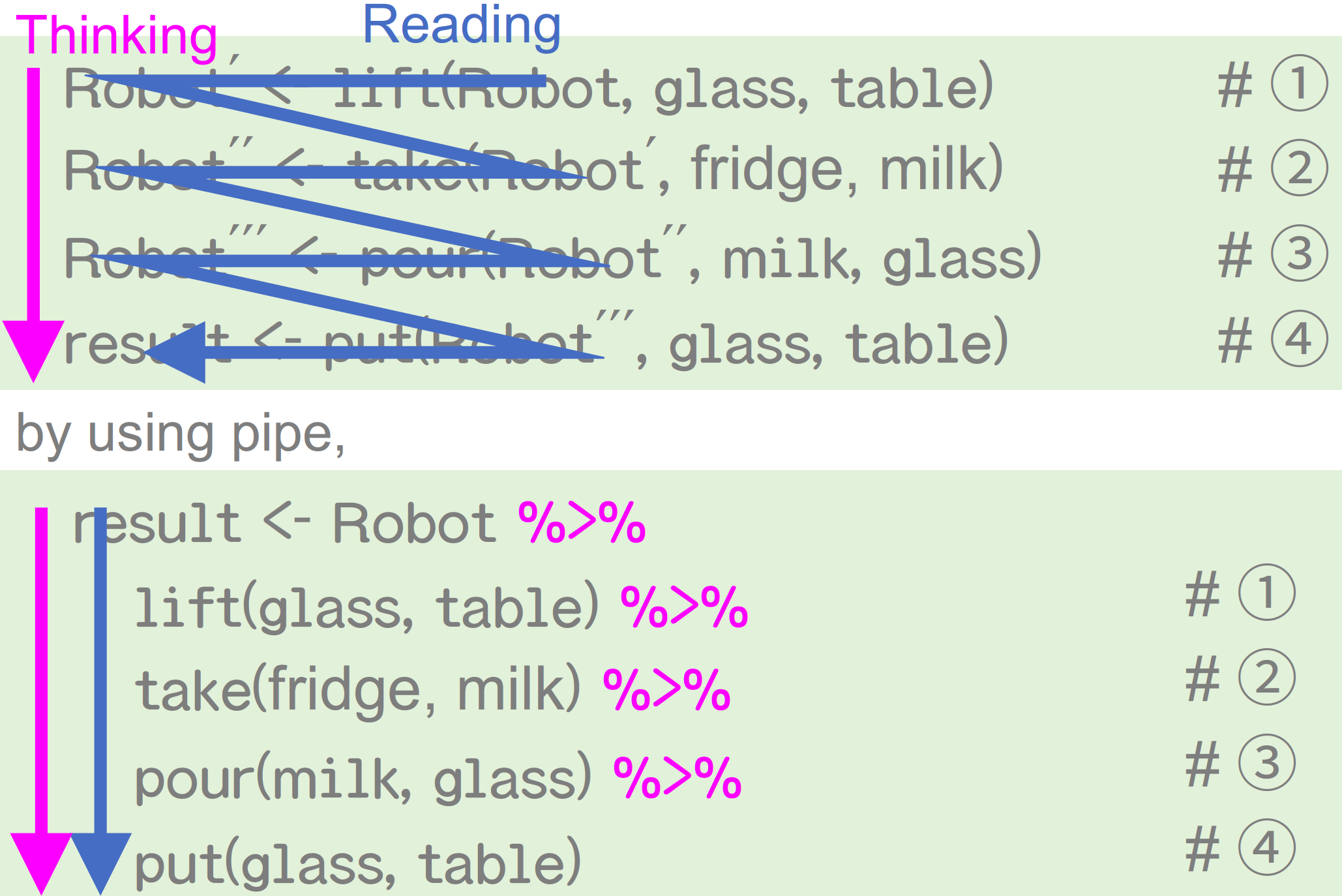Click the pipe operator after pour(milk, glass)
Viewport: 1342px width, 896px height.
[678, 777]
